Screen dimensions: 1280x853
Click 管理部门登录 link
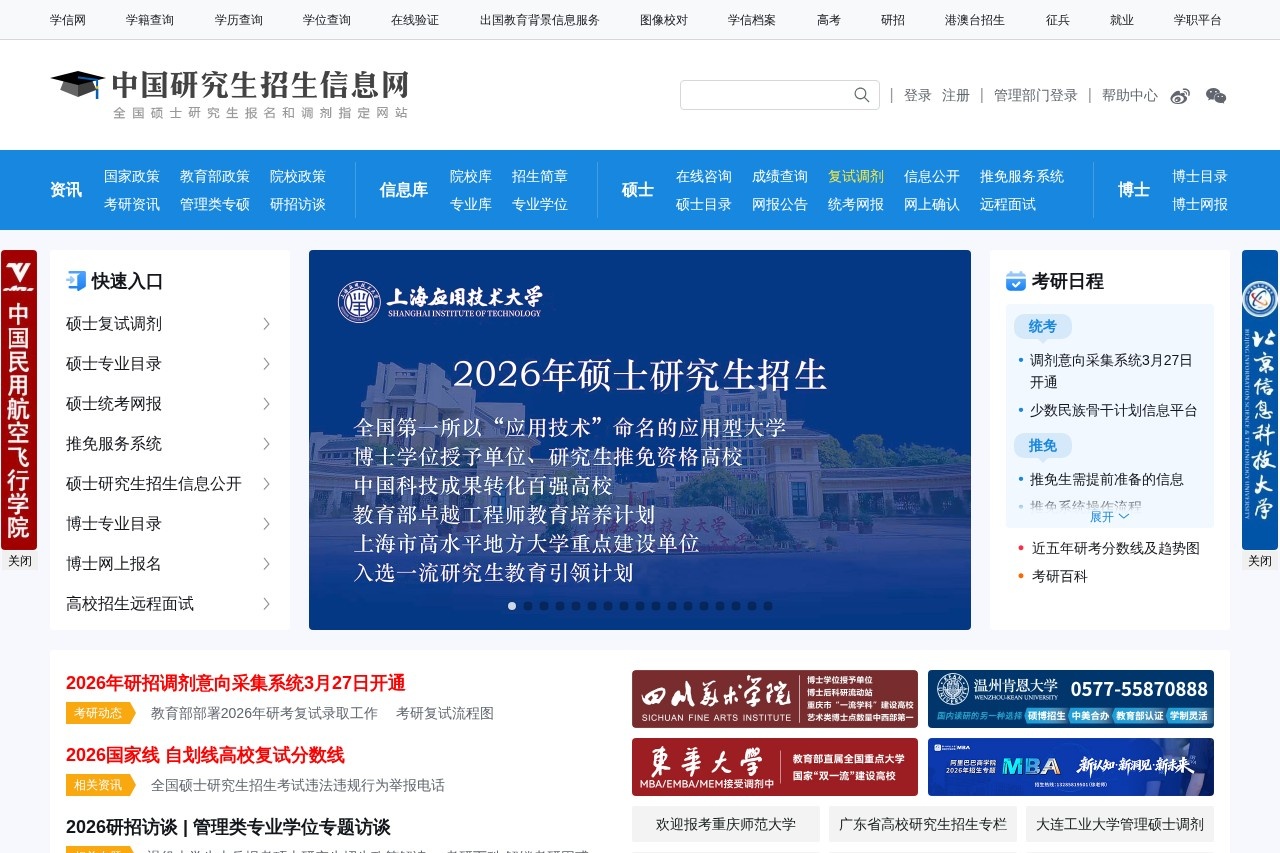(1036, 95)
